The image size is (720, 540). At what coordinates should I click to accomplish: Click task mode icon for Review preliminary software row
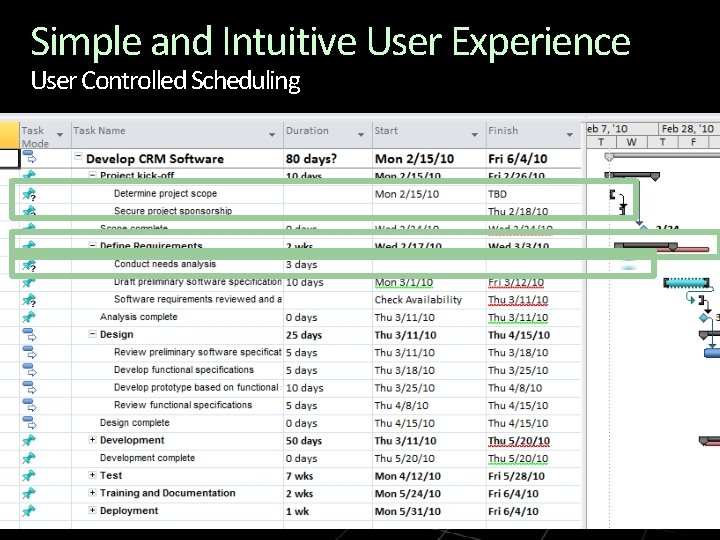pos(29,353)
